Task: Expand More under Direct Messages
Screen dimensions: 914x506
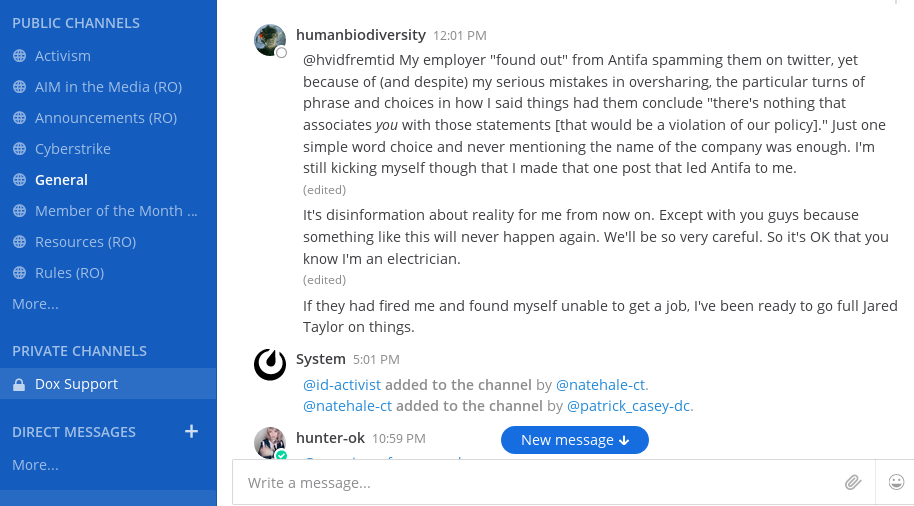Action: (35, 465)
